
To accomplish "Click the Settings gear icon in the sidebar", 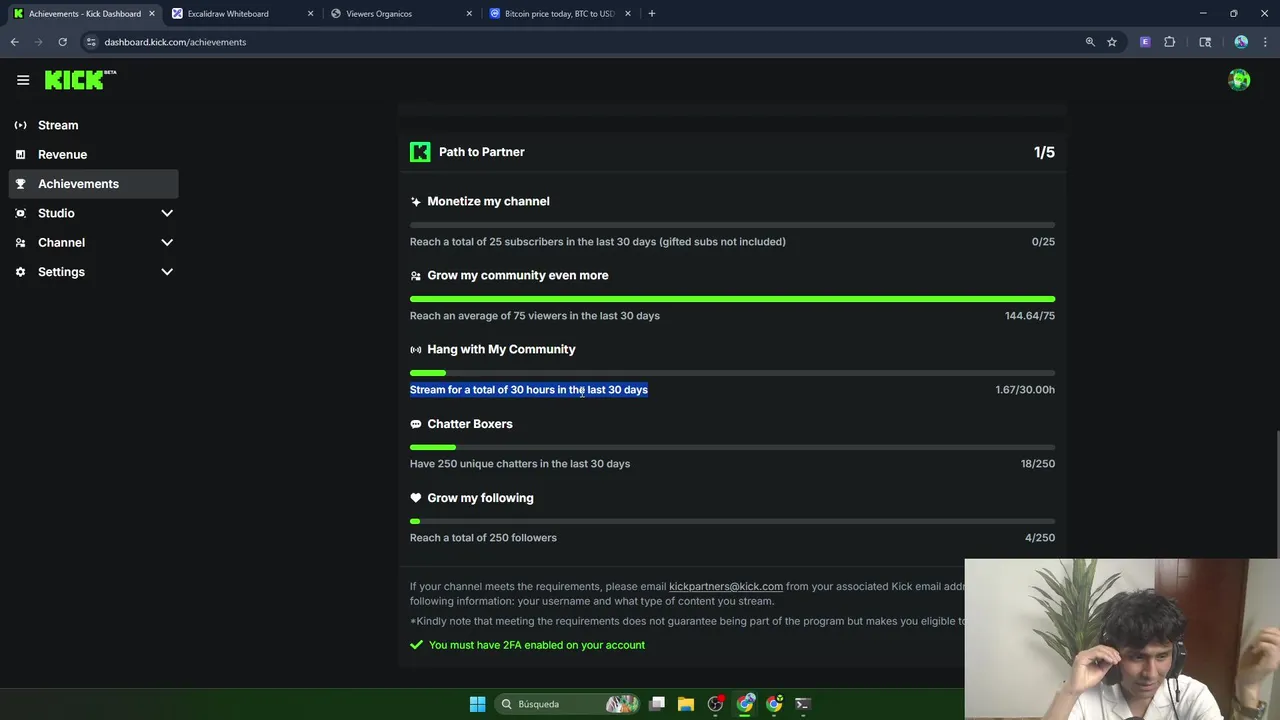I will pyautogui.click(x=20, y=272).
